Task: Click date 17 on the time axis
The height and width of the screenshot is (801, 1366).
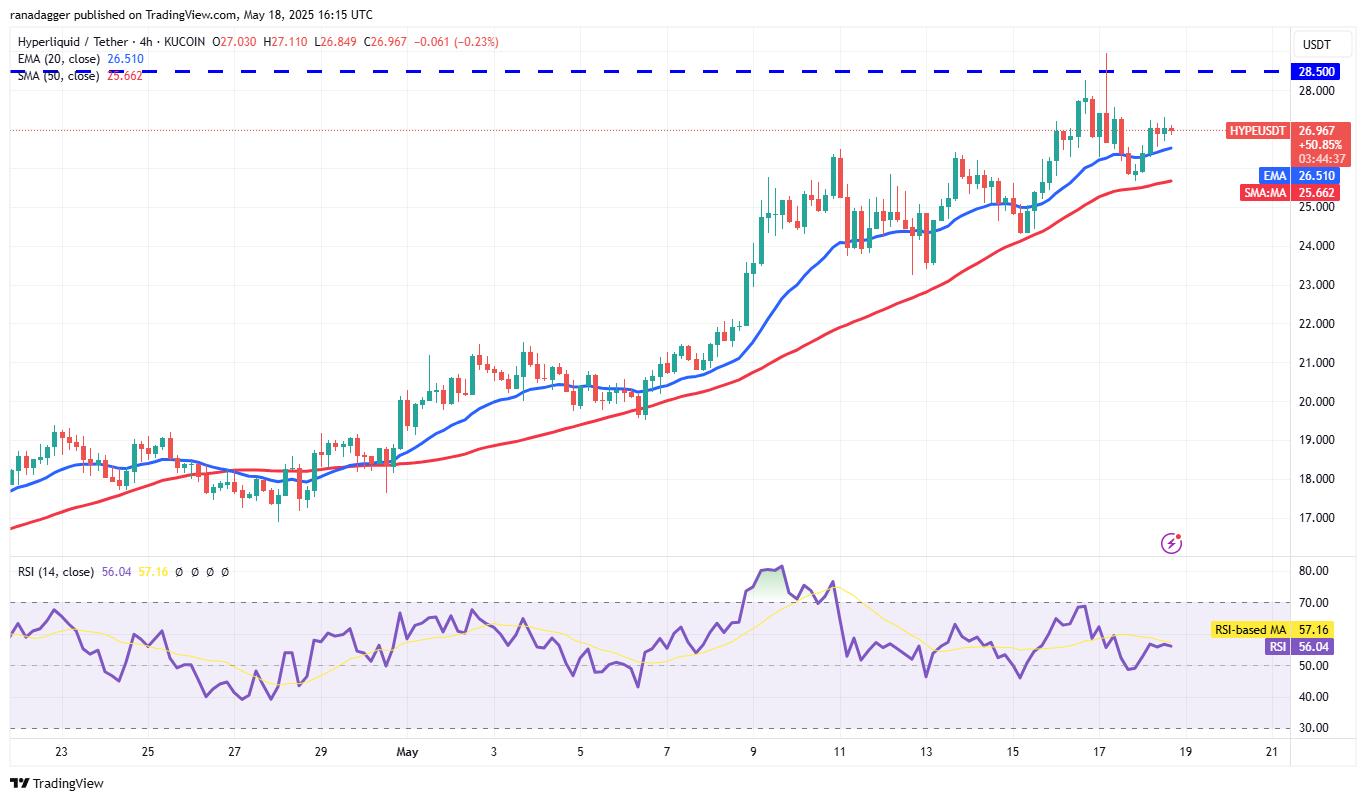Action: pos(1099,752)
